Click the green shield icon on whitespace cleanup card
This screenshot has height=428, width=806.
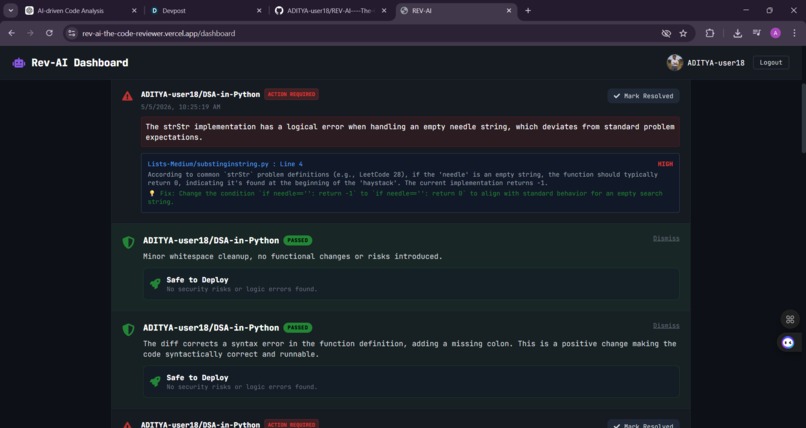[x=128, y=242]
